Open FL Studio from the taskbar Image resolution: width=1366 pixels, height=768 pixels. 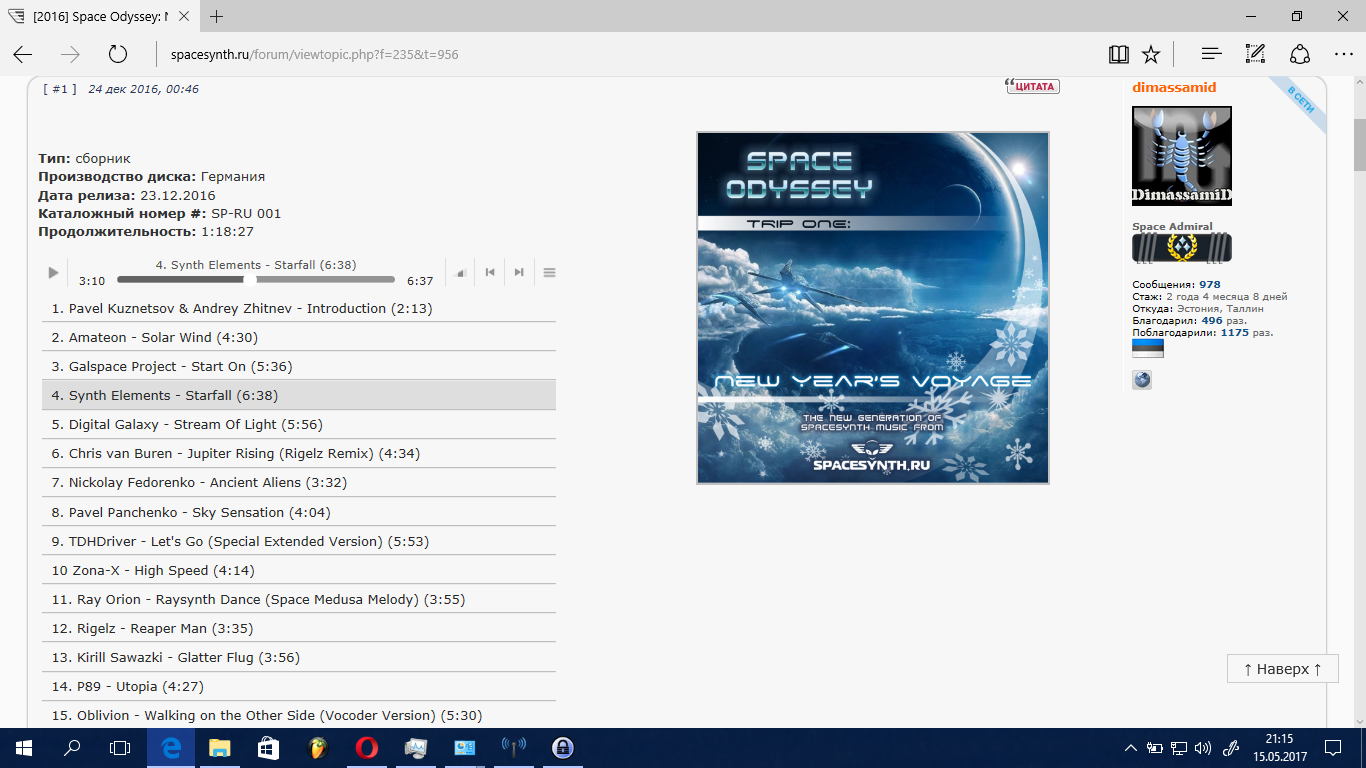click(316, 748)
